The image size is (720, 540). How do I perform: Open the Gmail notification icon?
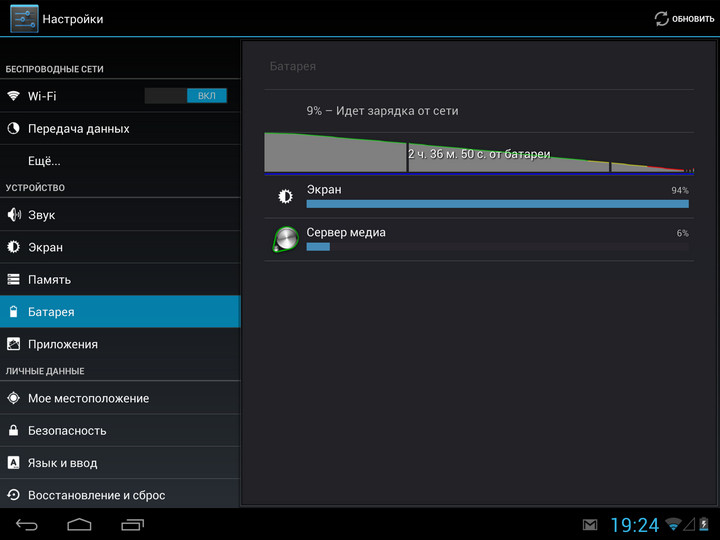tap(590, 524)
